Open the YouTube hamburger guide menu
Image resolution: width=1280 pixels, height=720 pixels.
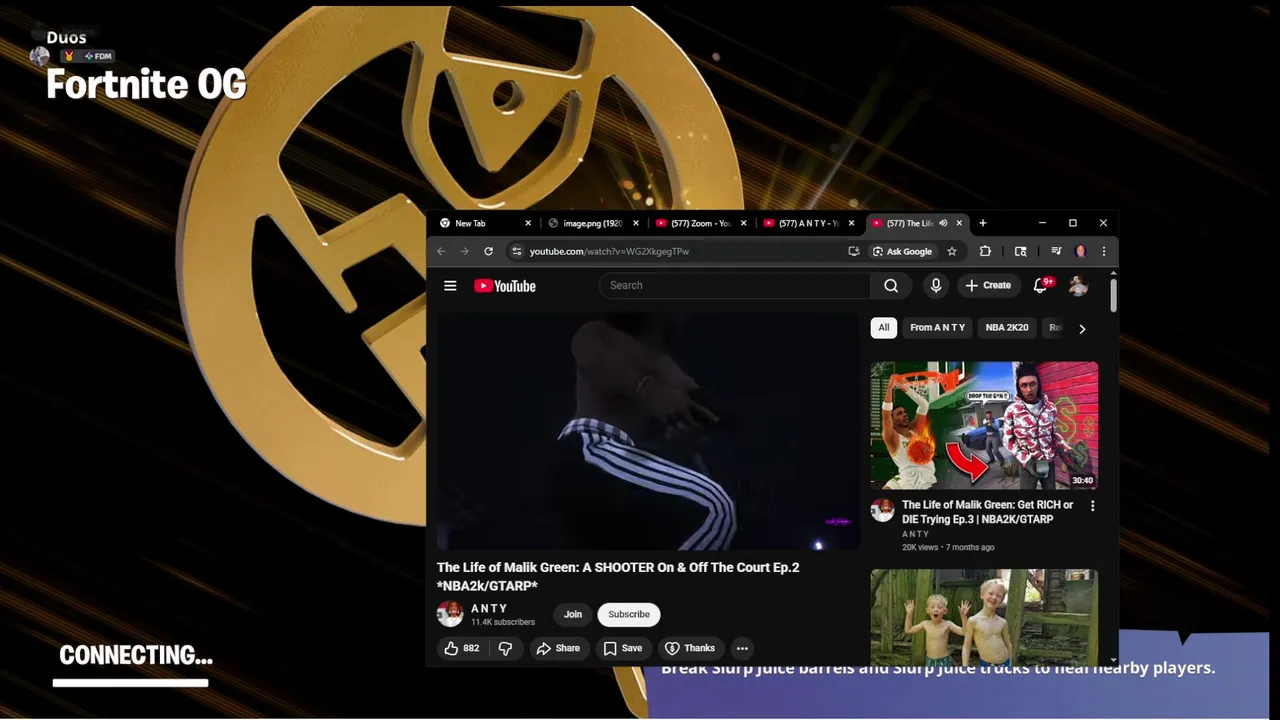450,286
